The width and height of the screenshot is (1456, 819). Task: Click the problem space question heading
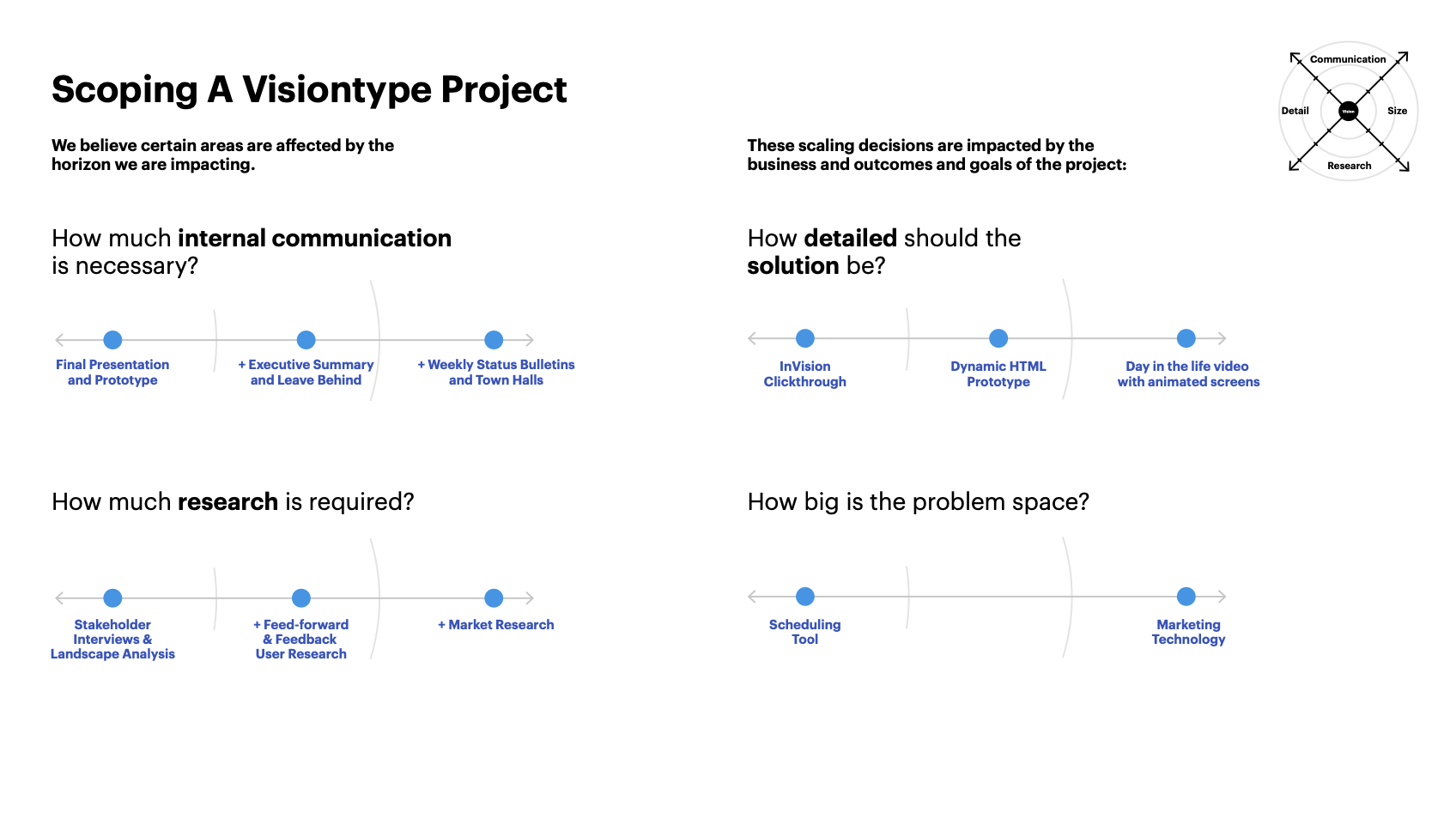(917, 501)
